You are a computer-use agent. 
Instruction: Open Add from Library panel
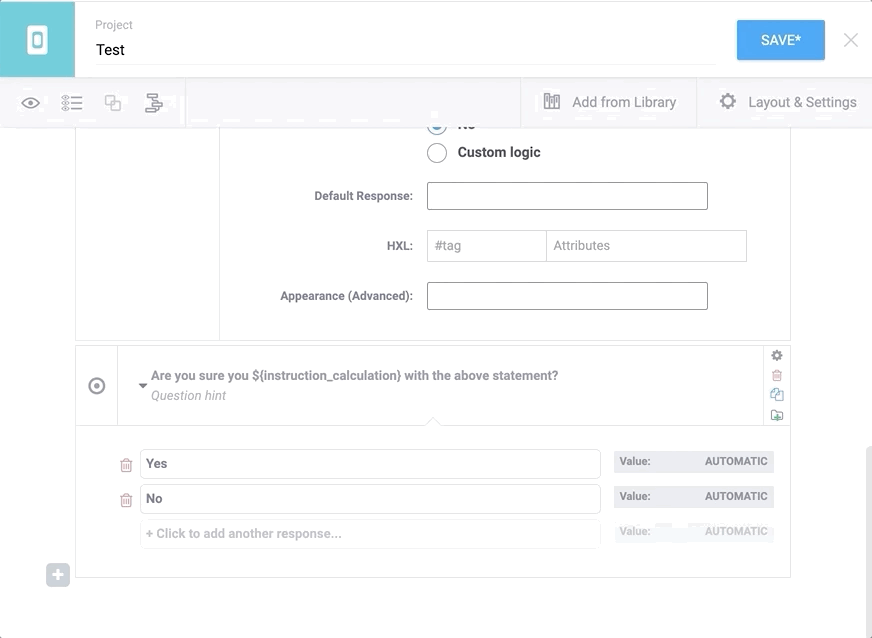[609, 102]
